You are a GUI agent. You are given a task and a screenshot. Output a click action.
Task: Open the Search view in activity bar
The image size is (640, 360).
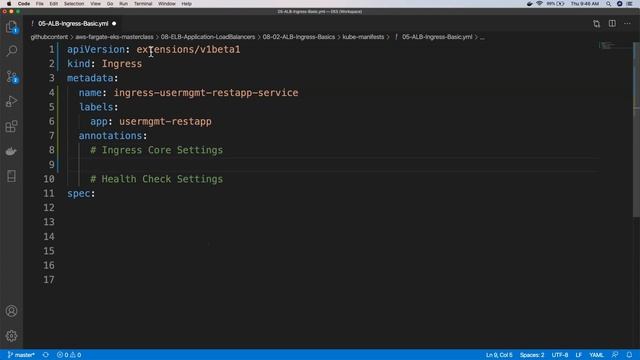pyautogui.click(x=11, y=51)
